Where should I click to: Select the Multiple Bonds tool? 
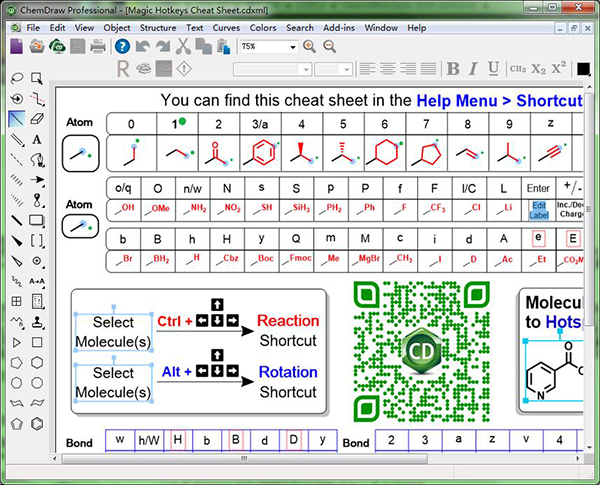(16, 139)
